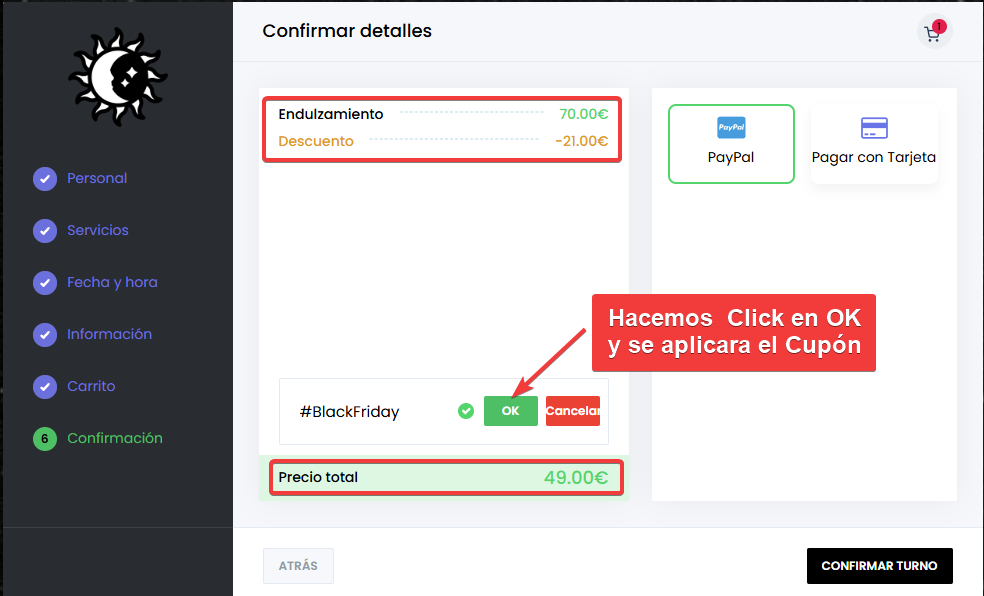Screen dimensions: 984x596
Task: Click the step 6 number badge
Action: (45, 439)
